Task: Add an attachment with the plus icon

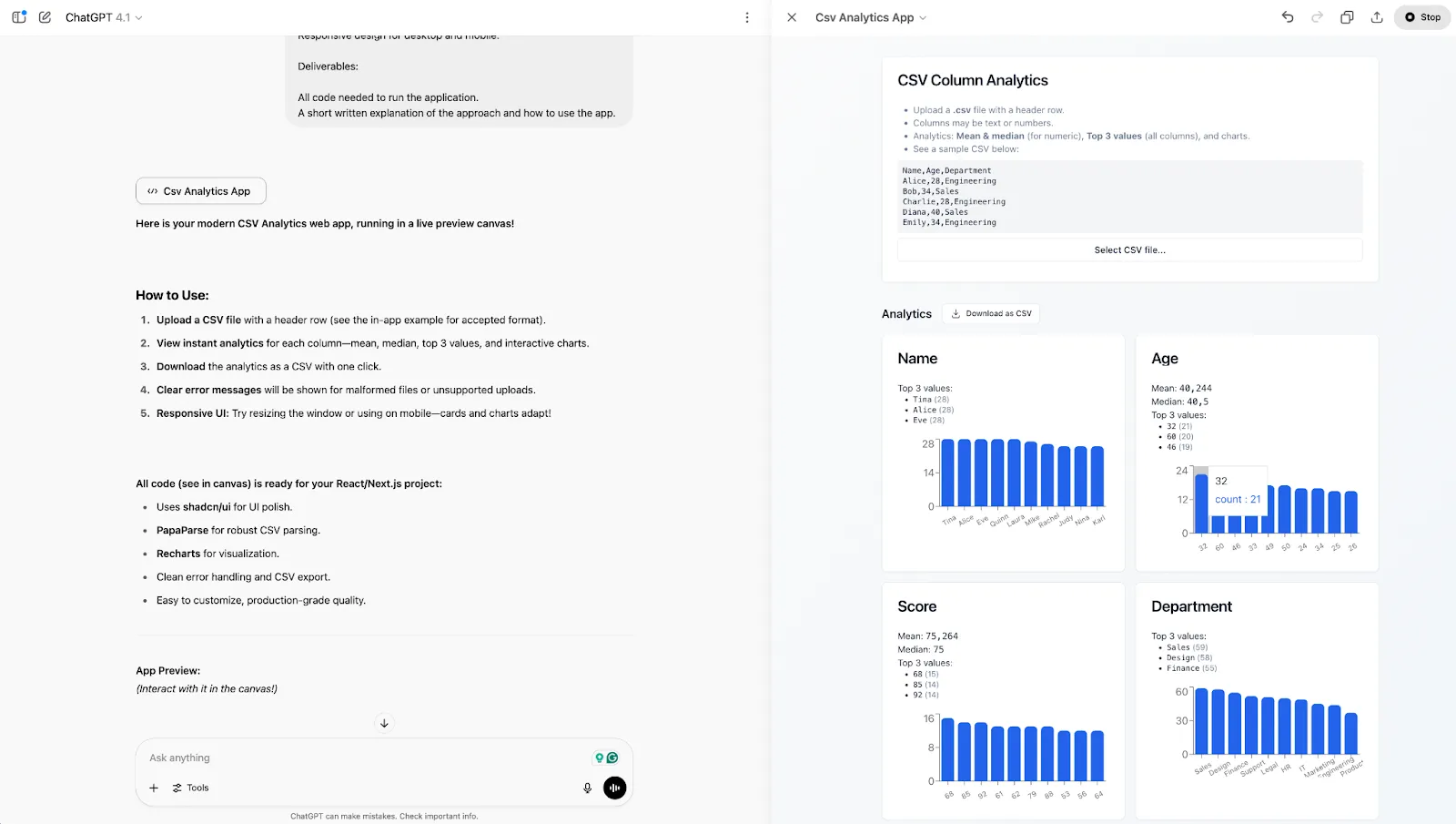Action: pos(154,788)
